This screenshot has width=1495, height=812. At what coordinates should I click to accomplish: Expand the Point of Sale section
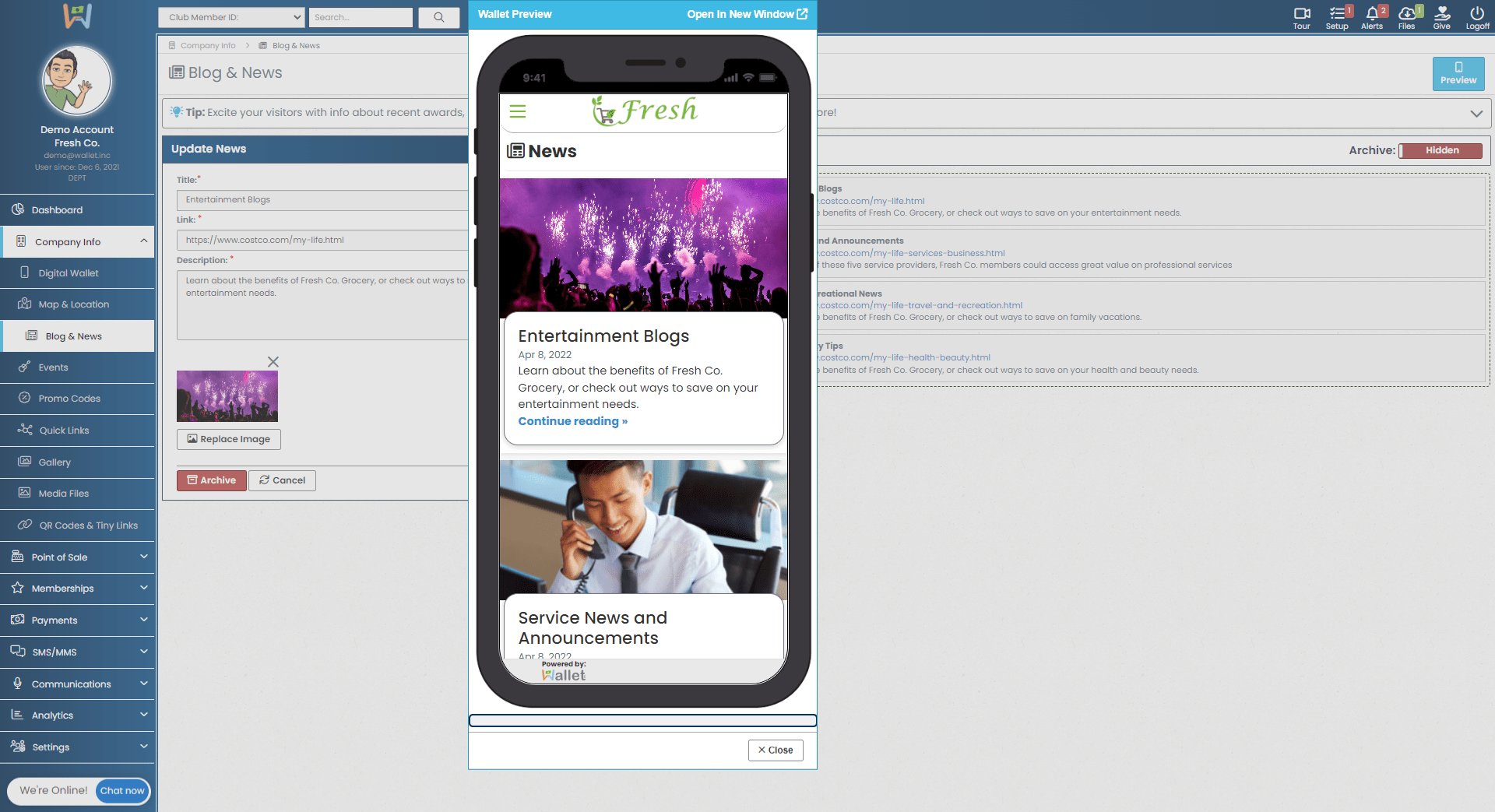point(78,557)
